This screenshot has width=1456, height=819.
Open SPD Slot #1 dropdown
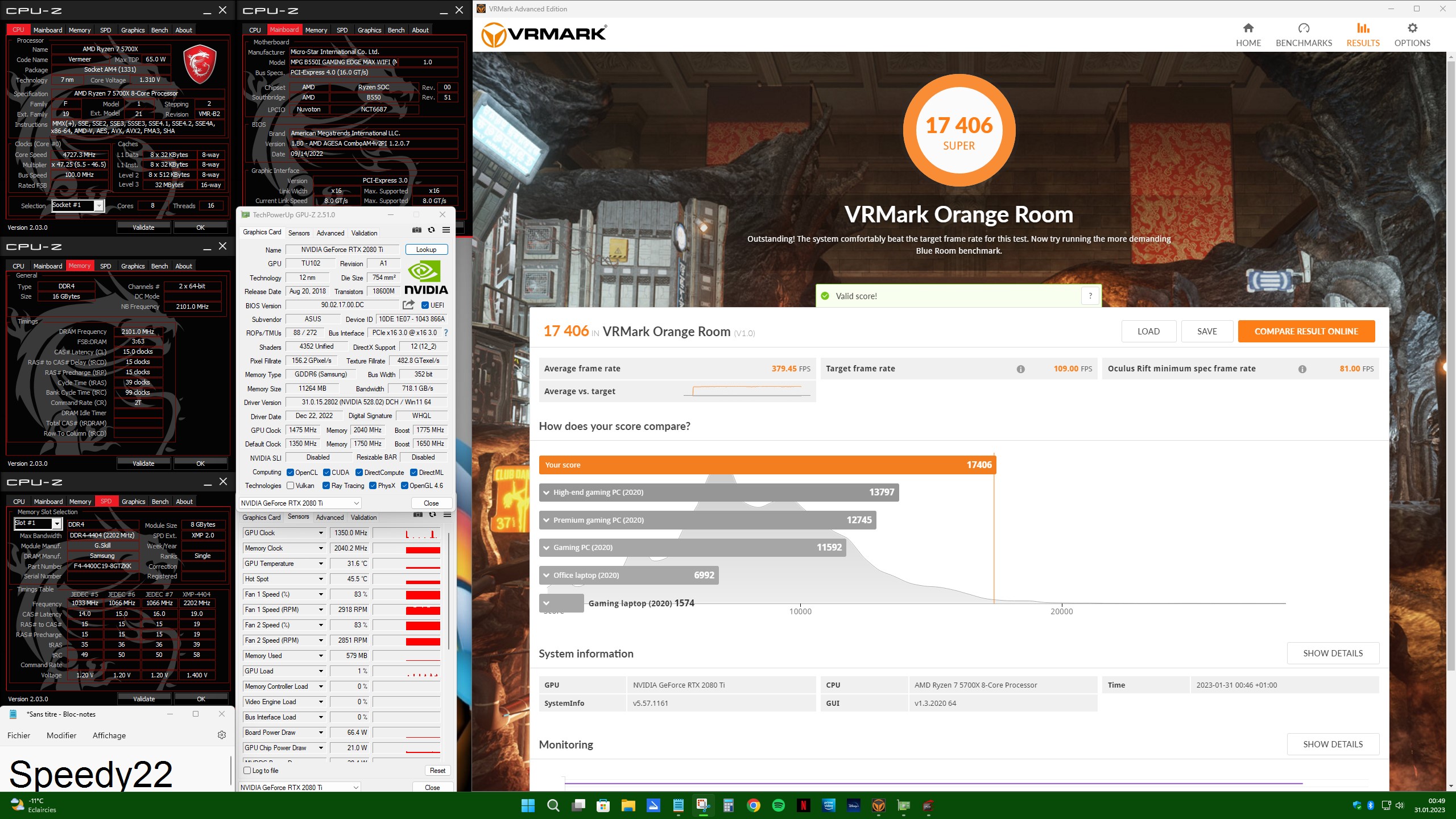(38, 523)
